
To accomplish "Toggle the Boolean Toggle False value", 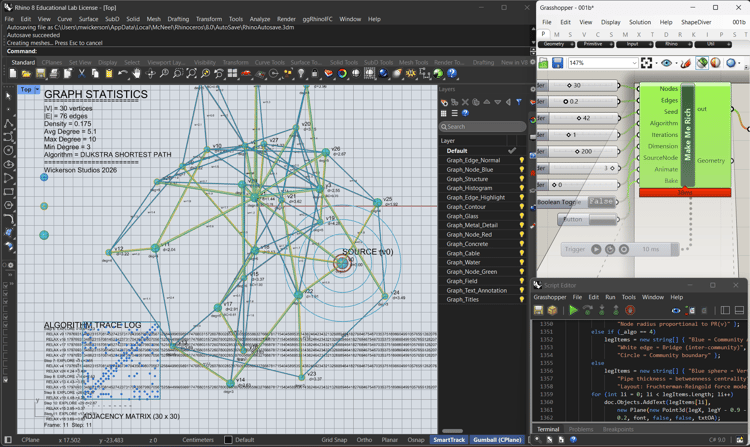I will pyautogui.click(x=600, y=202).
